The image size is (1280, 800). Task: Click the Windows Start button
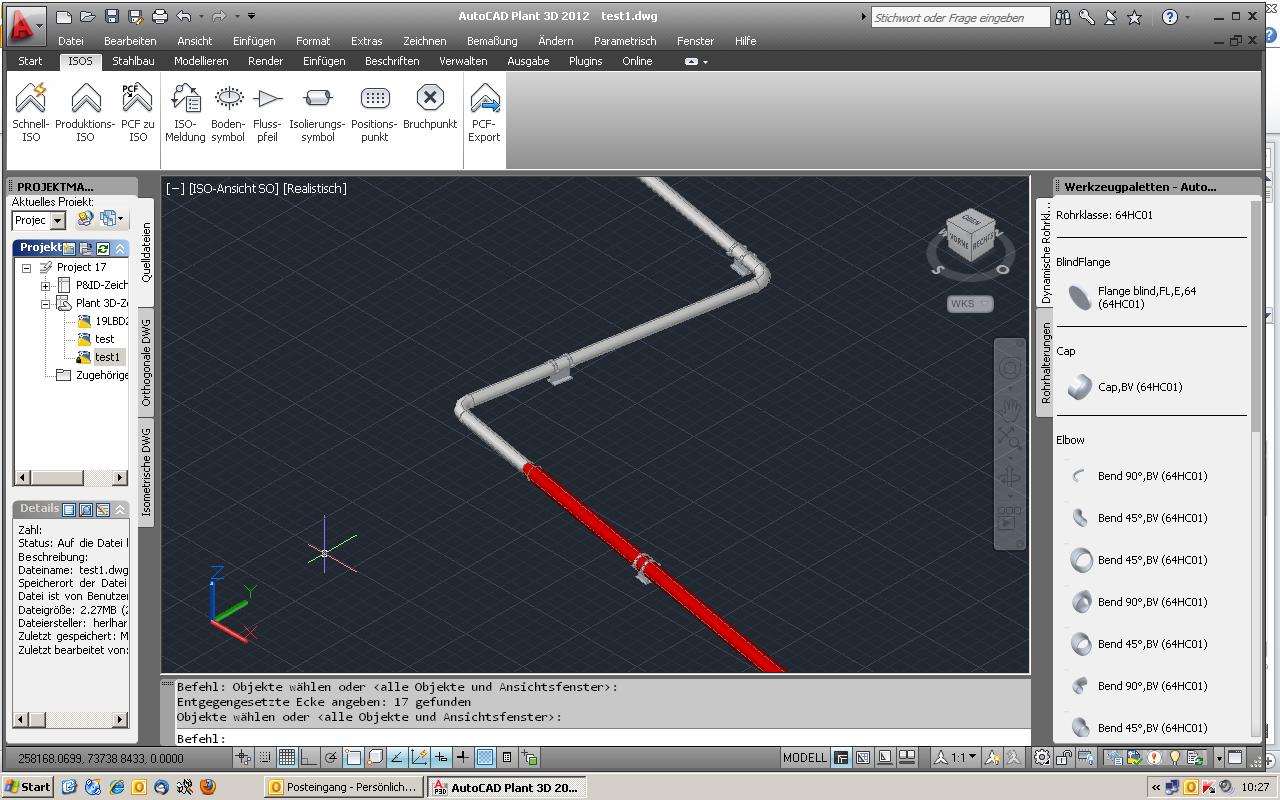27,787
